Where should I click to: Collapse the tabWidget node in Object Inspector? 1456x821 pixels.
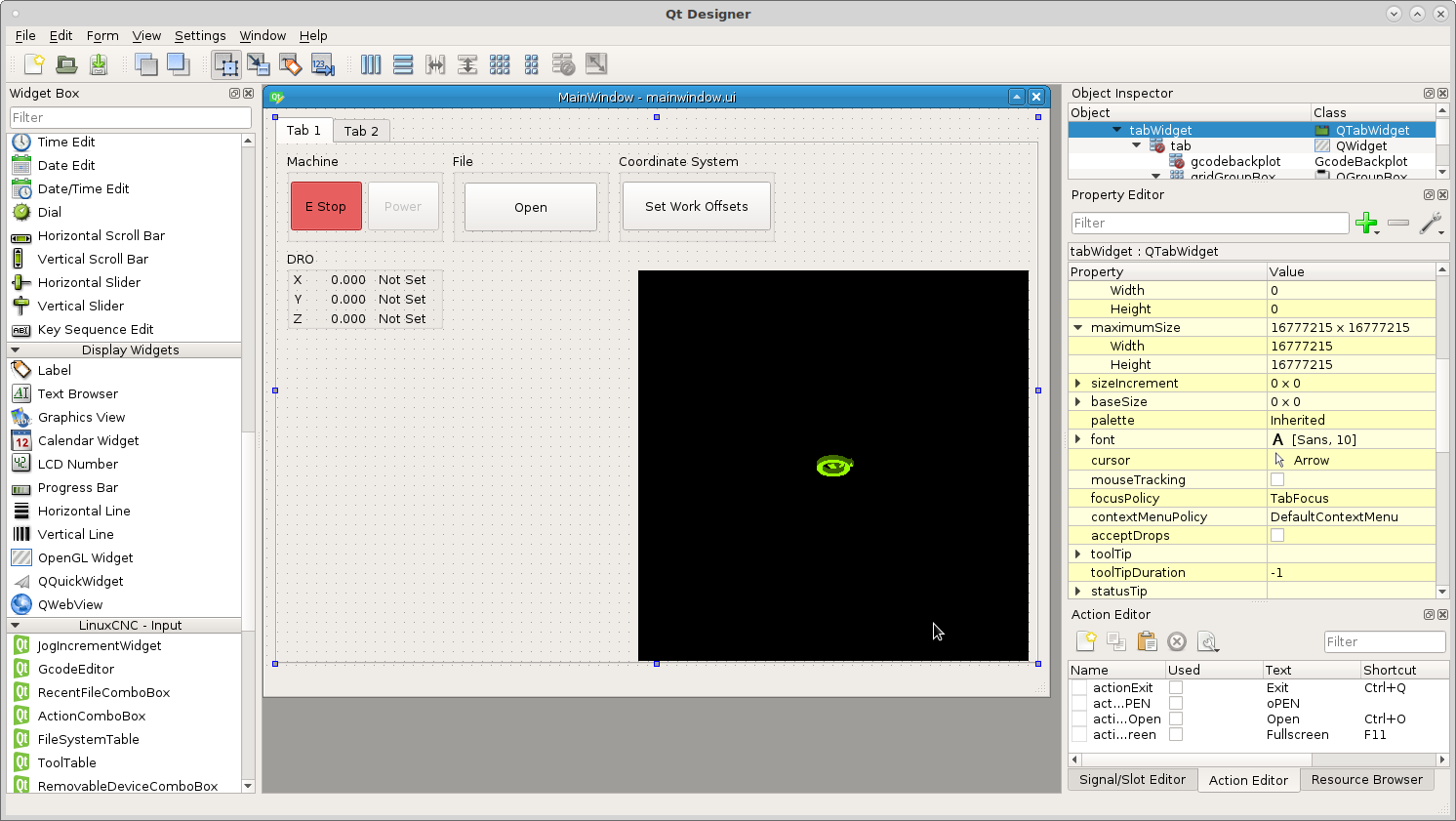[1117, 130]
